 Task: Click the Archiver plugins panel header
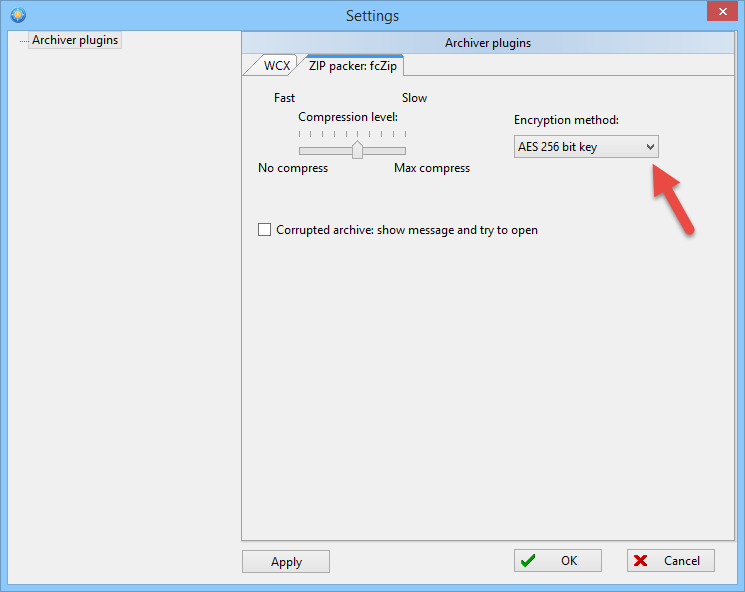click(488, 43)
